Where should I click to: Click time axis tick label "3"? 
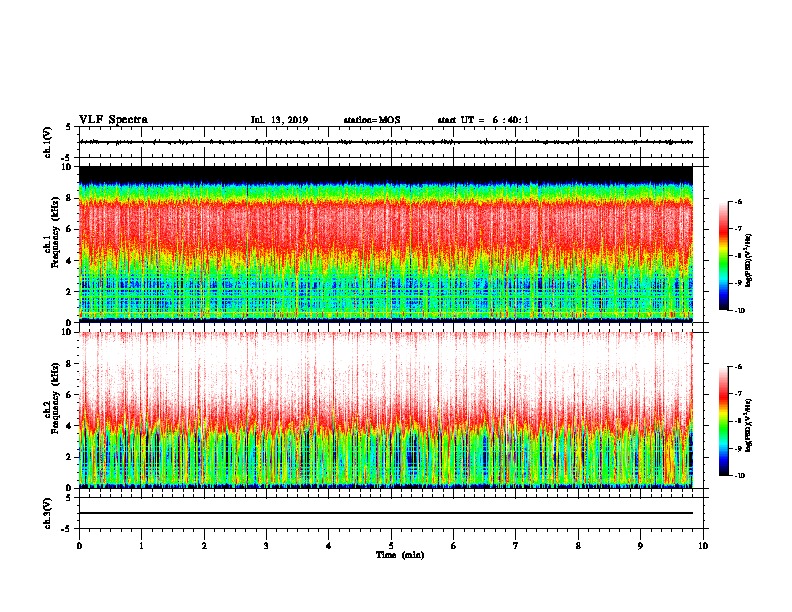point(266,546)
